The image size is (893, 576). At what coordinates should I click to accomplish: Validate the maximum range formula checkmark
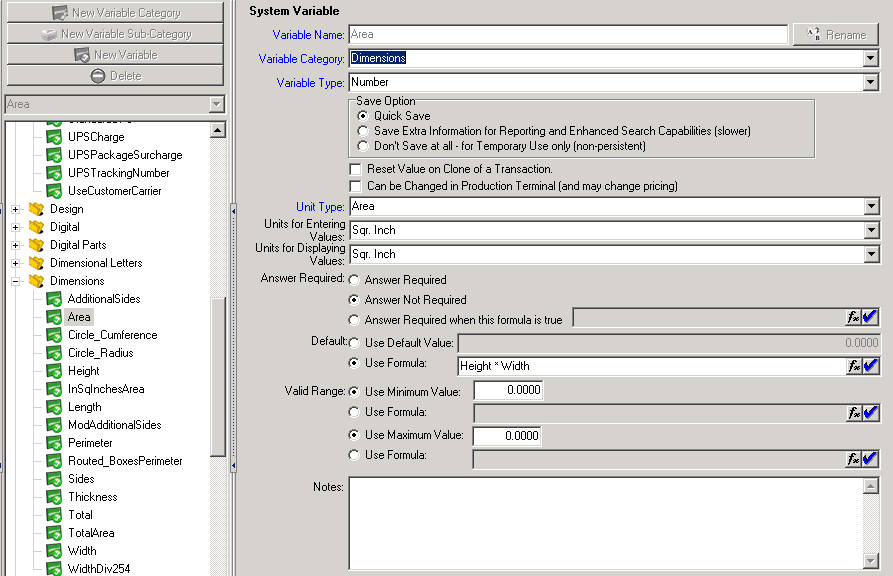click(x=870, y=459)
